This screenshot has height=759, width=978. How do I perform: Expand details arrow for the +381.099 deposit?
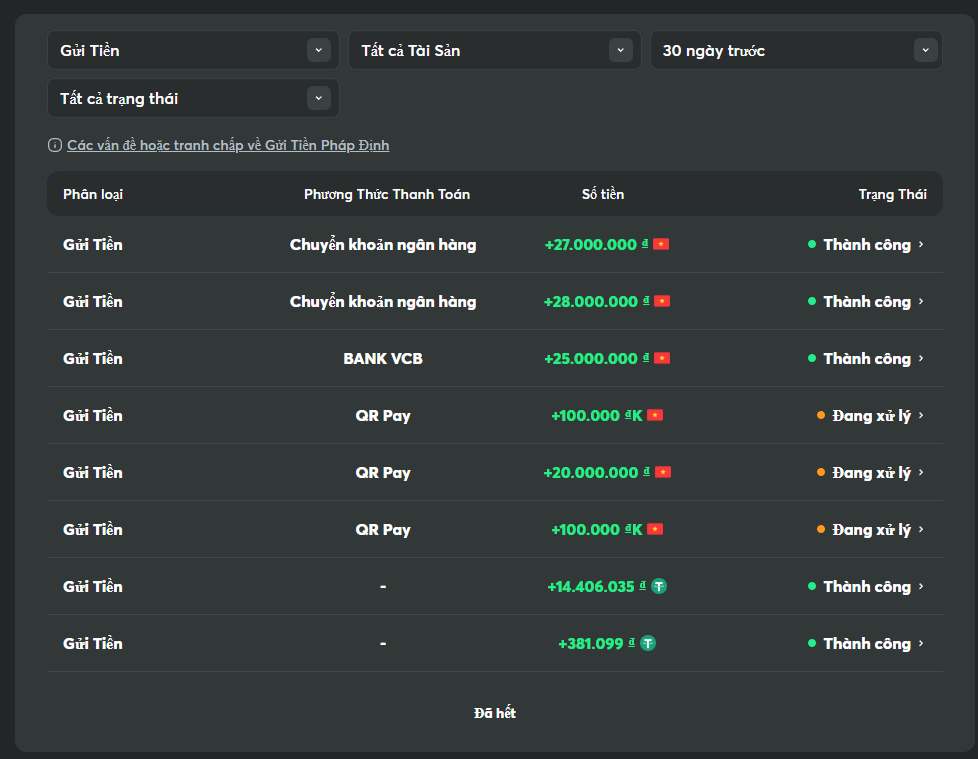921,644
